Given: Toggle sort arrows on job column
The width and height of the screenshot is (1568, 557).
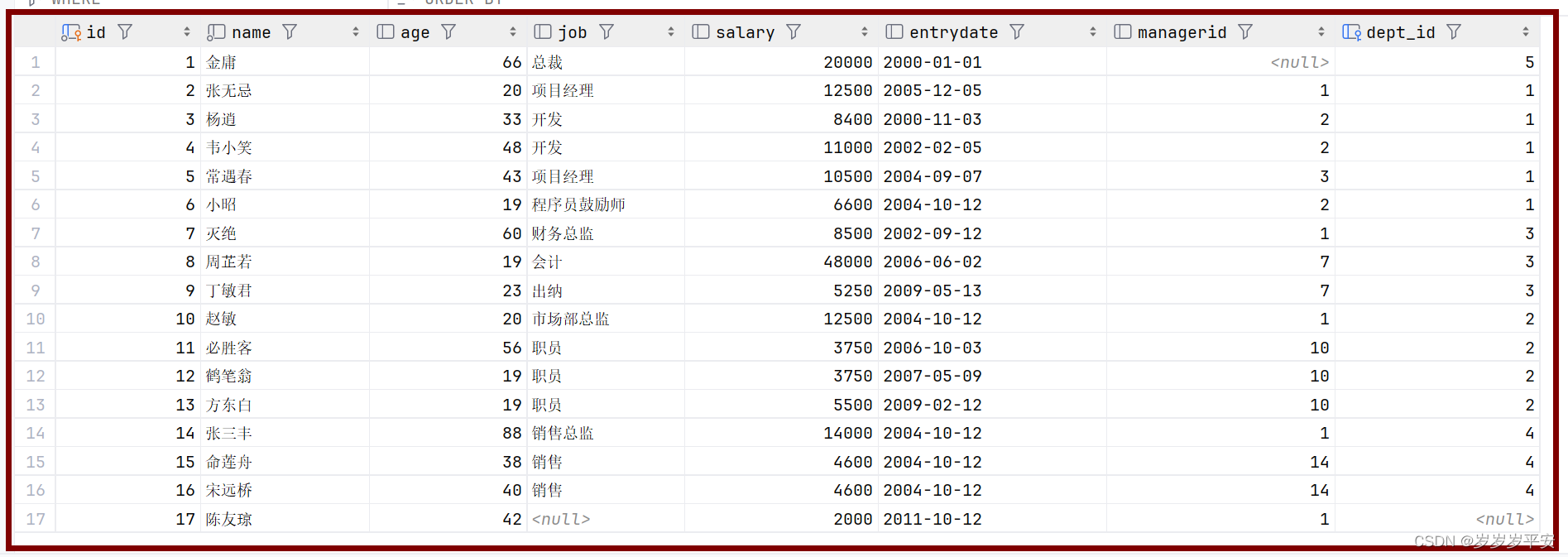Looking at the screenshot, I should pos(671,32).
